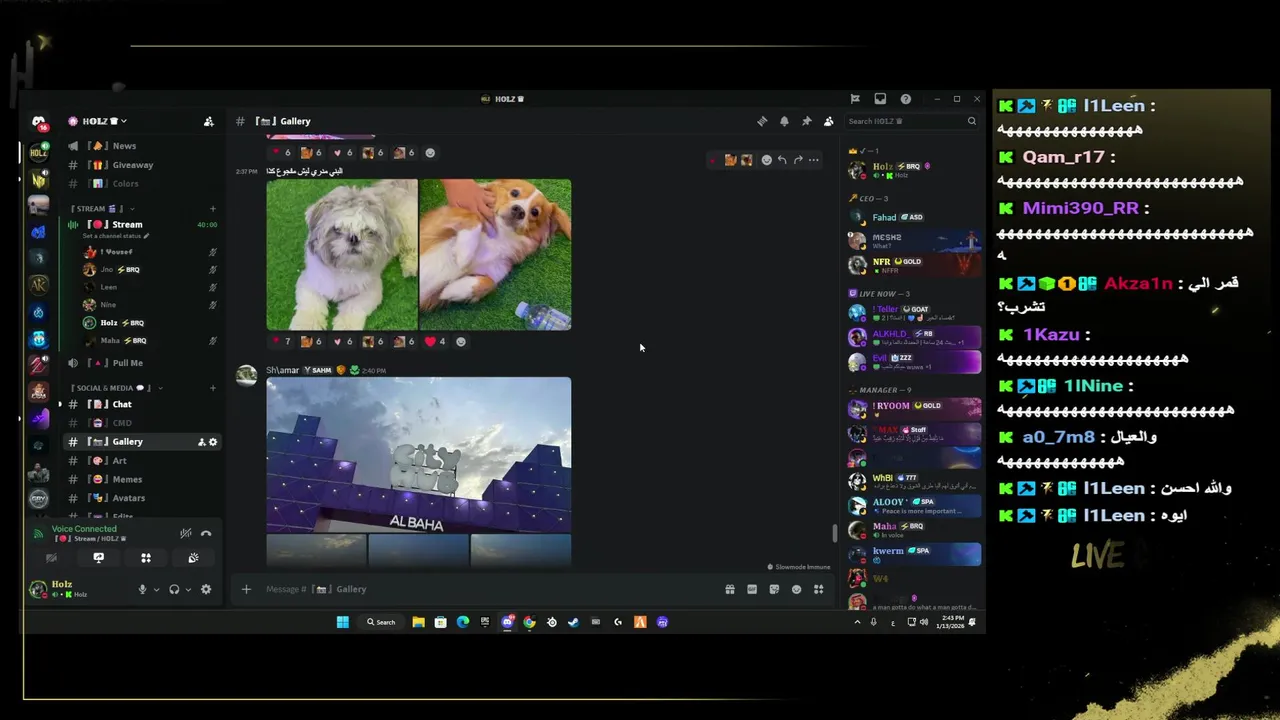Share your screen button in voice panel
Screen dimensions: 1280x720
tap(98, 558)
